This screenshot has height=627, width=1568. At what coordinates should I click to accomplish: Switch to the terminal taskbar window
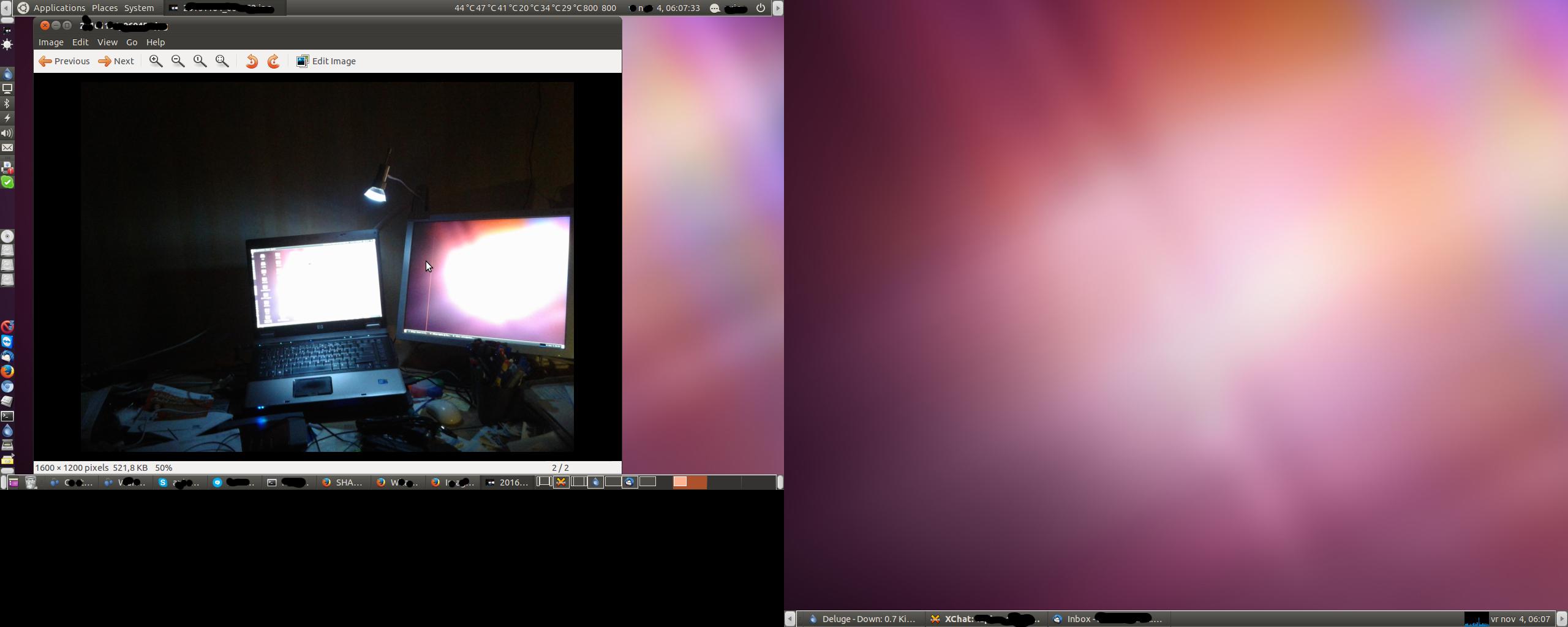tap(288, 482)
